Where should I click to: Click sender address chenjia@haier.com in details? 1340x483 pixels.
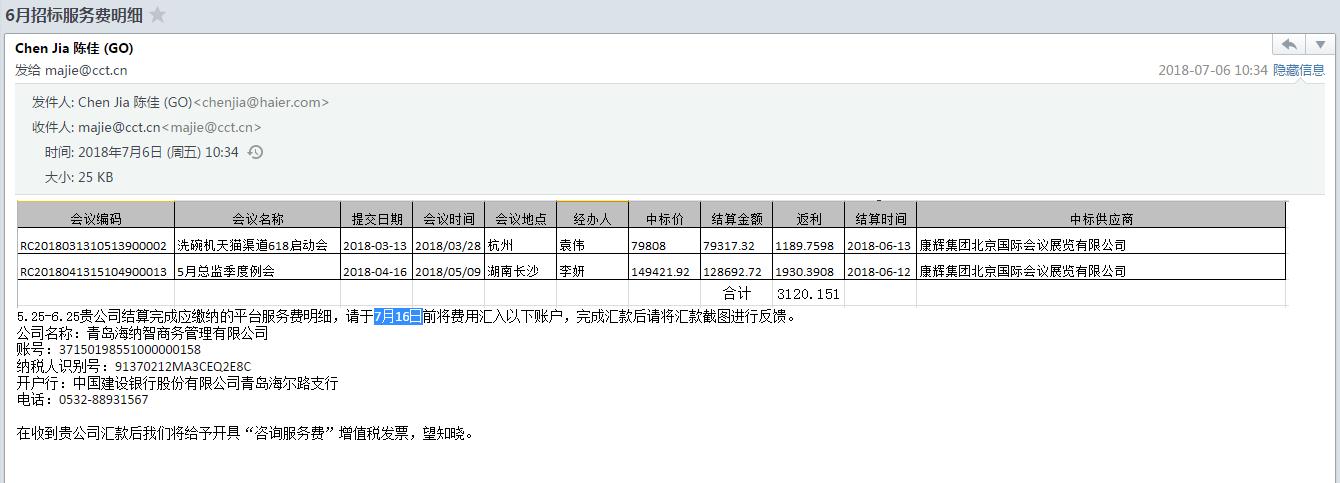261,102
